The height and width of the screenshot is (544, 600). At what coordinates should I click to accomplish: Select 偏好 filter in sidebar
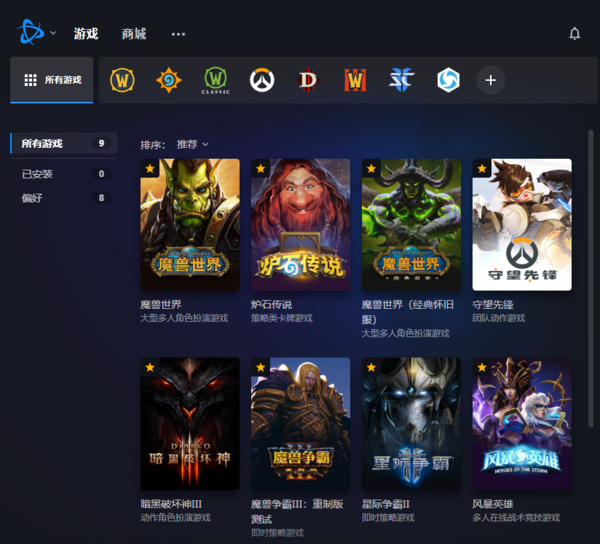[x=64, y=198]
